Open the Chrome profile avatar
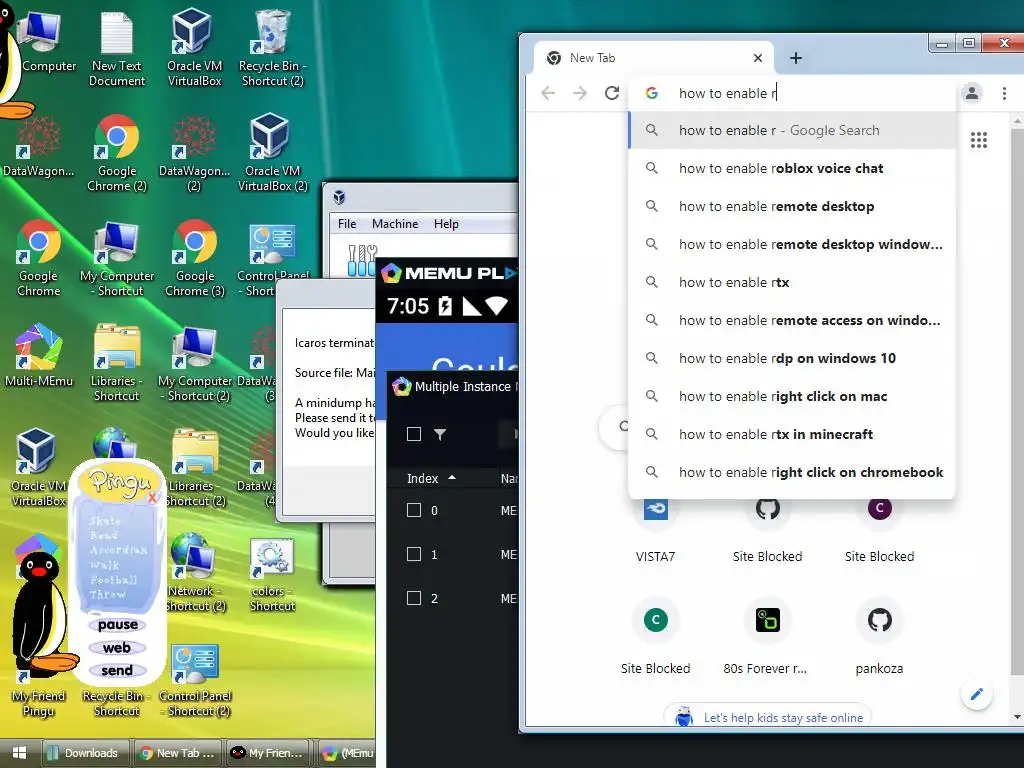This screenshot has width=1024, height=768. tap(972, 93)
